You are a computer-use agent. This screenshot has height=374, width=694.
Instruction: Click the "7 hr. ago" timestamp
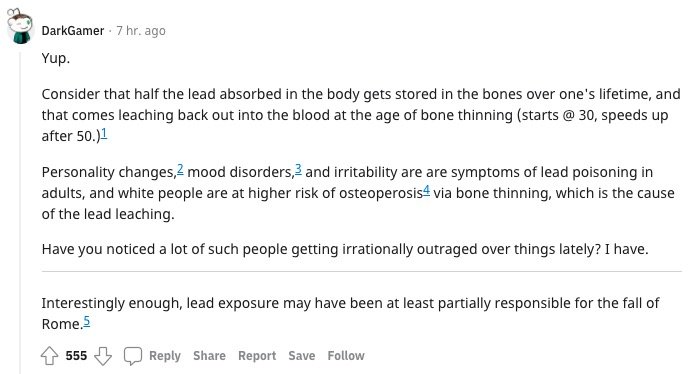click(141, 31)
